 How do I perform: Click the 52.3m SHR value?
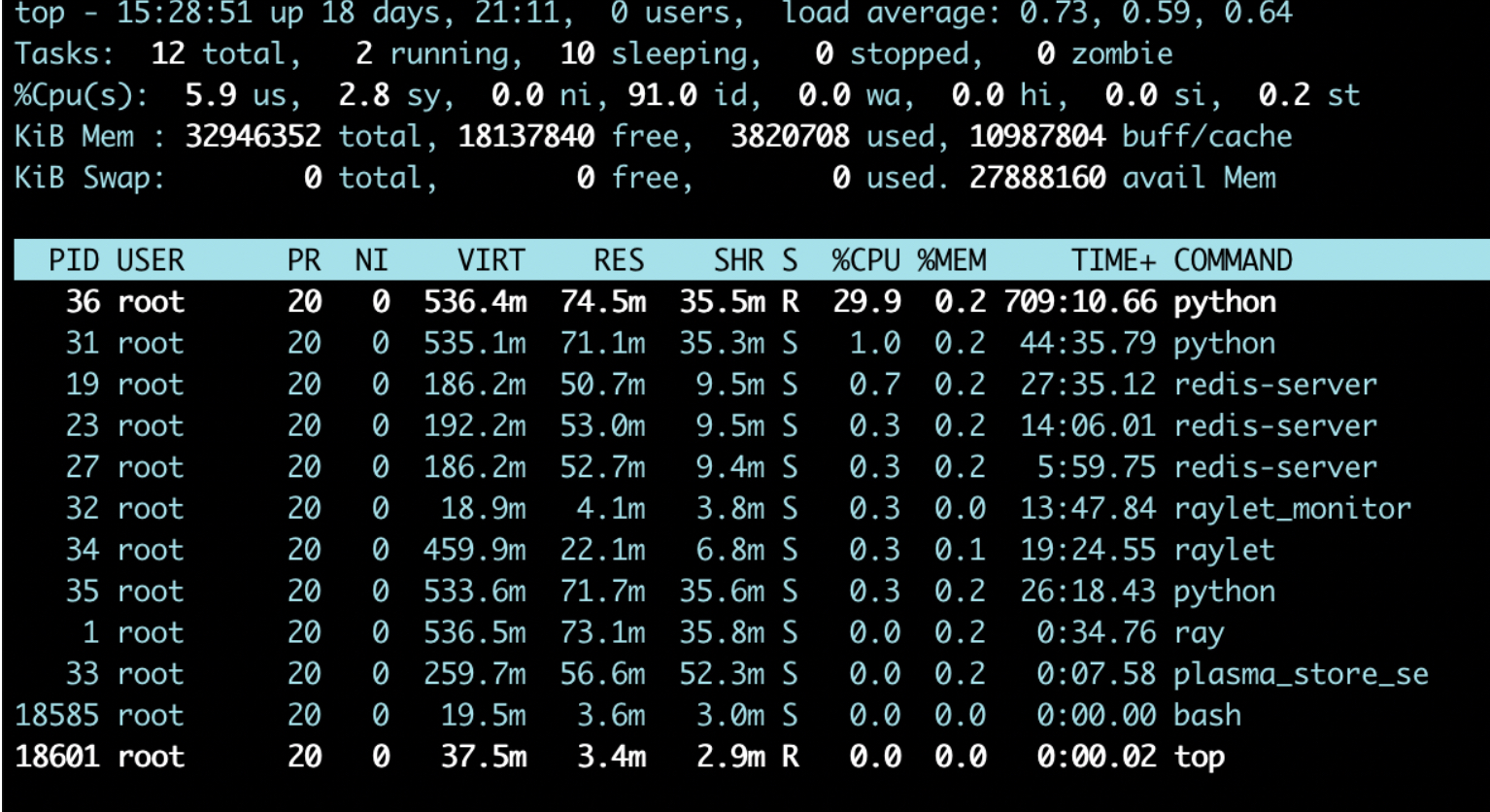(x=722, y=674)
